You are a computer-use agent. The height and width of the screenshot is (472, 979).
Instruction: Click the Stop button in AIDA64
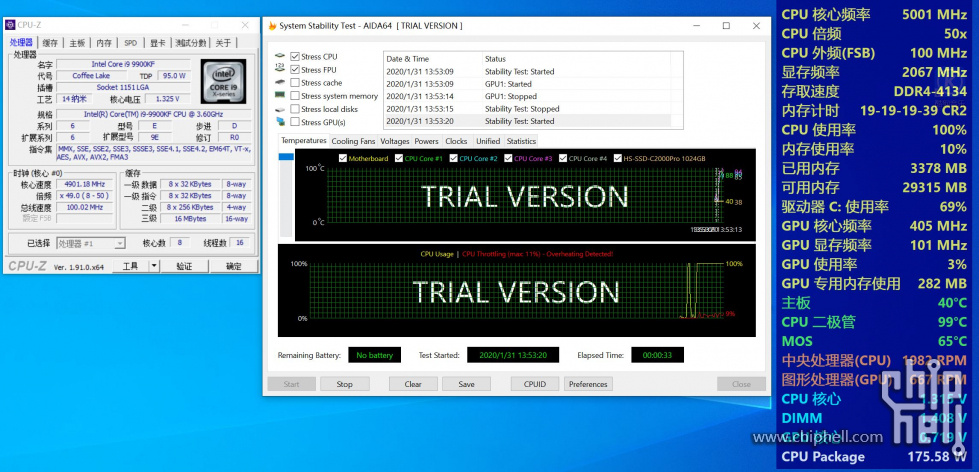(x=345, y=384)
